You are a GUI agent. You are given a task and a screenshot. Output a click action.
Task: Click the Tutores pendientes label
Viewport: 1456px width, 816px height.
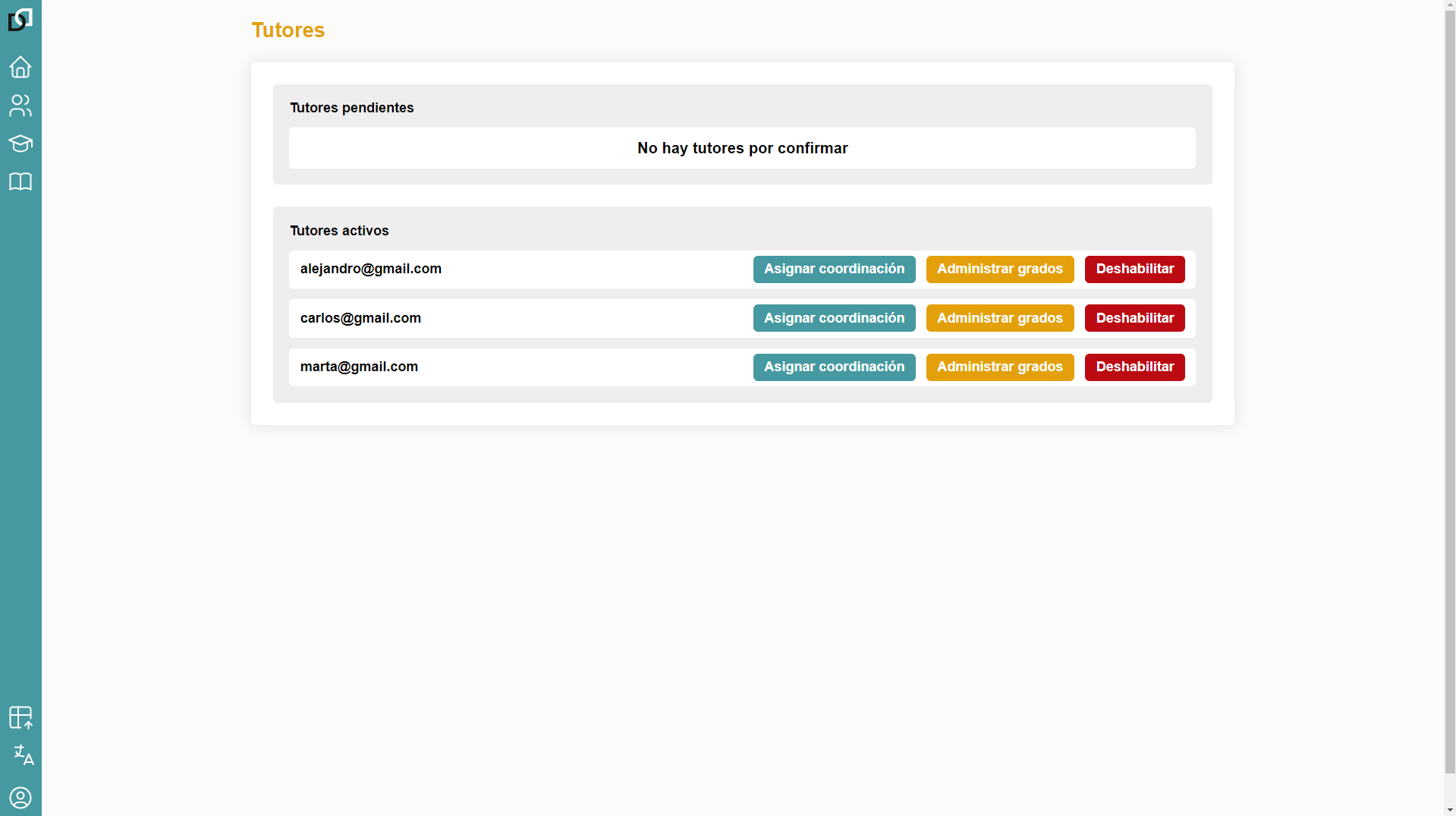click(351, 108)
